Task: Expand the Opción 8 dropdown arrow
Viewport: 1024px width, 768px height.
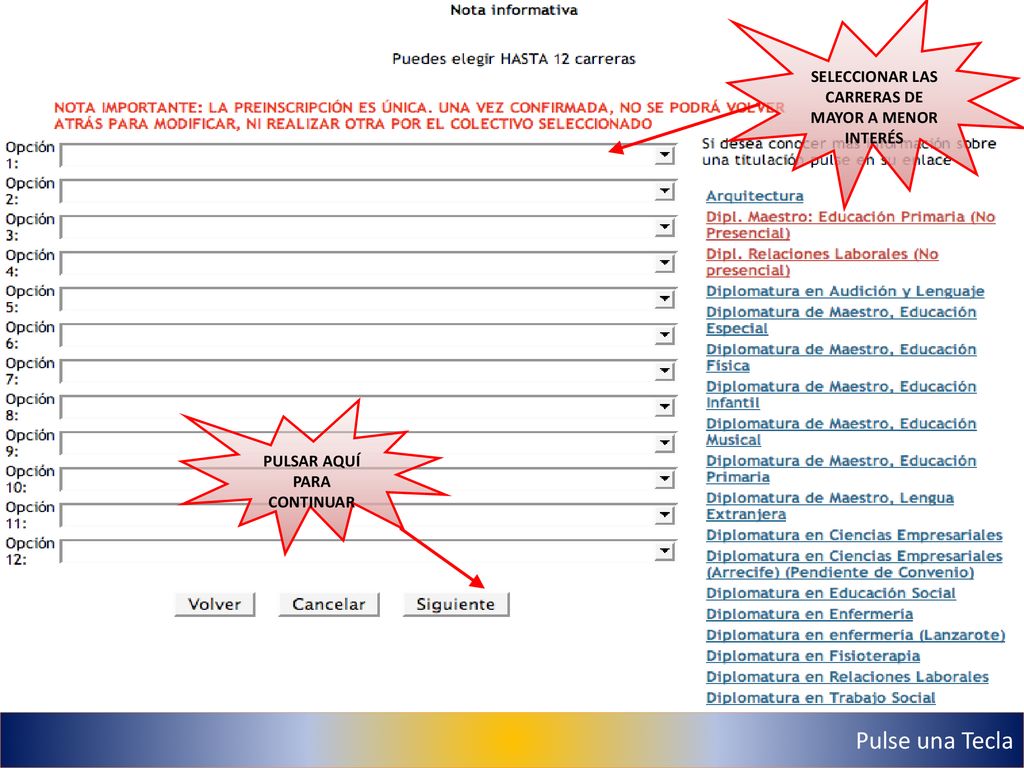Action: pyautogui.click(x=664, y=406)
